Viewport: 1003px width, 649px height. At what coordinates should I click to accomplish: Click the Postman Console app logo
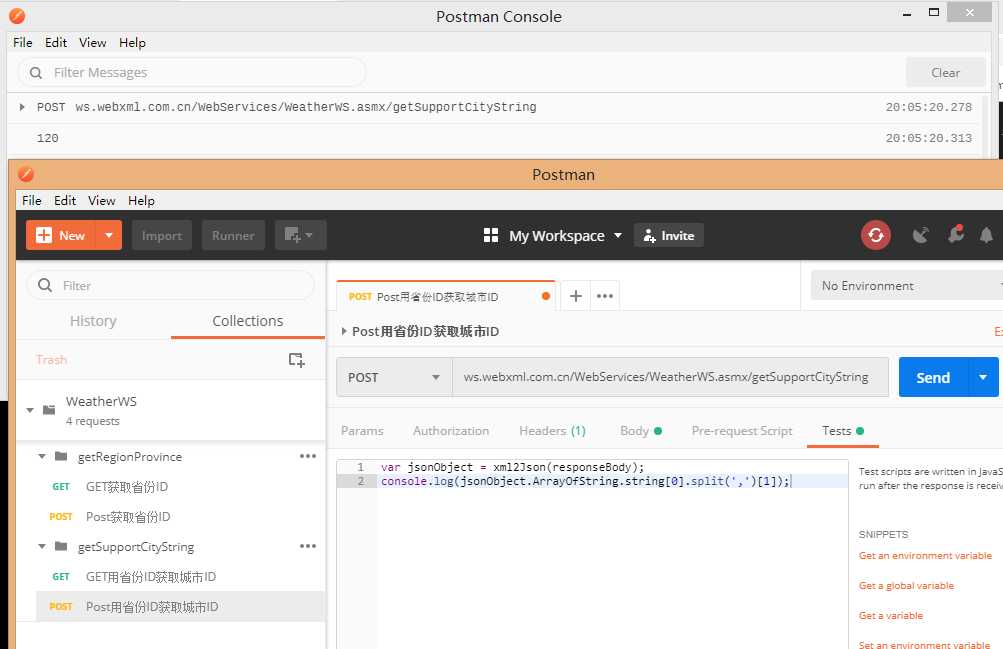coord(17,16)
